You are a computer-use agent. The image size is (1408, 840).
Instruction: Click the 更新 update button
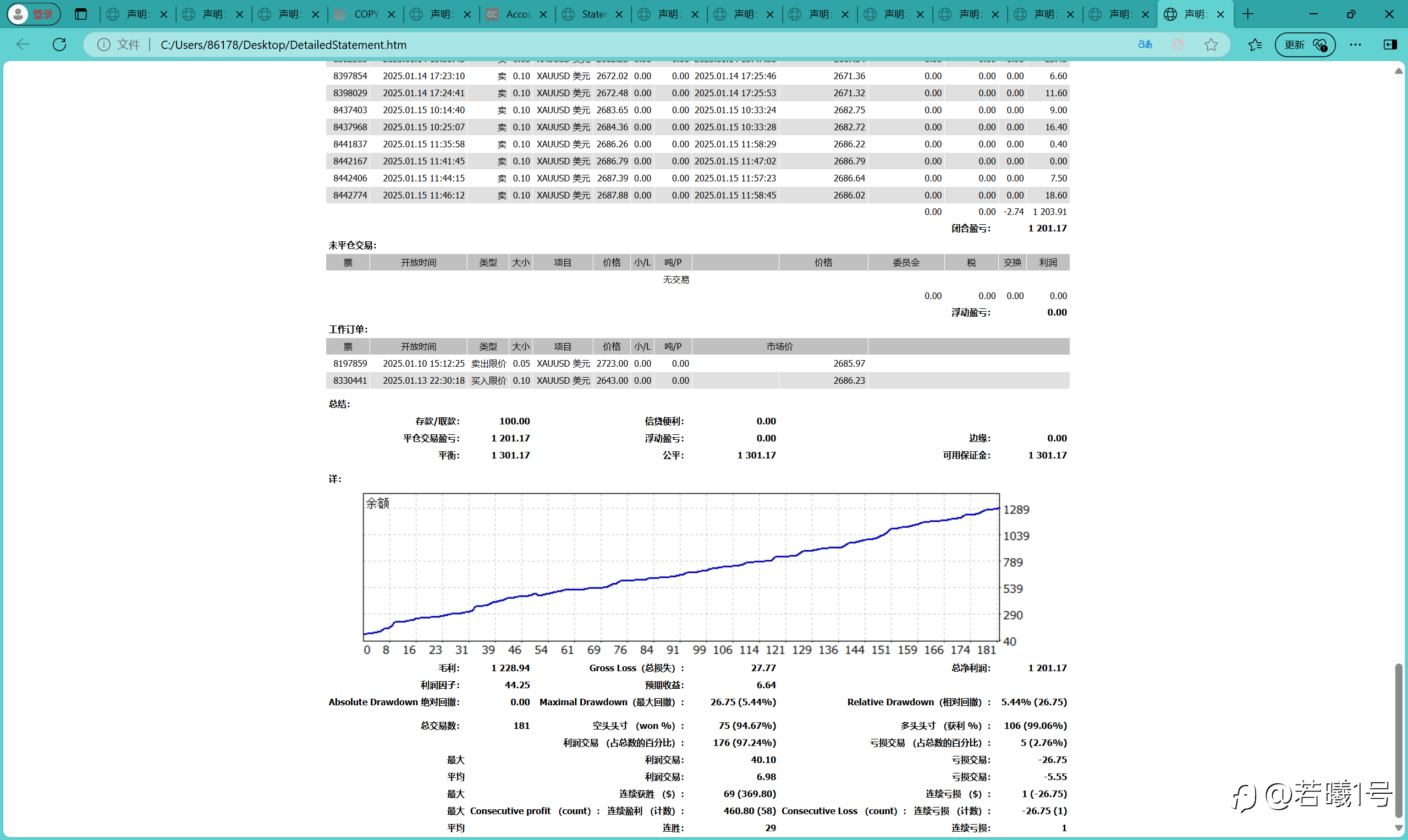click(1305, 44)
